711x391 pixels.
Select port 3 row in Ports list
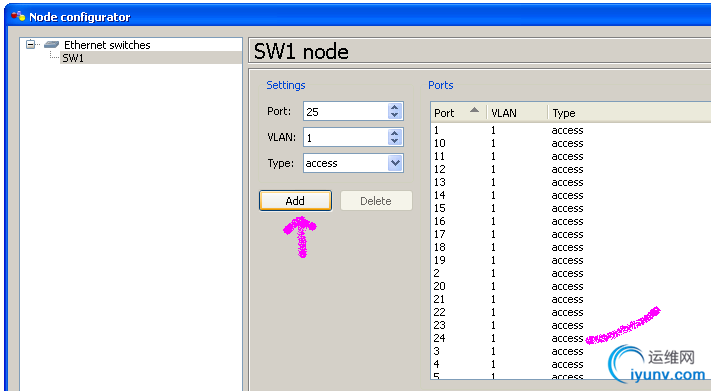571,351
